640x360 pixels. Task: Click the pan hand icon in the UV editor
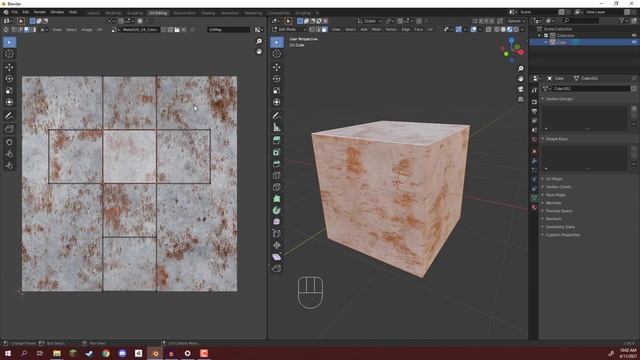(x=259, y=51)
